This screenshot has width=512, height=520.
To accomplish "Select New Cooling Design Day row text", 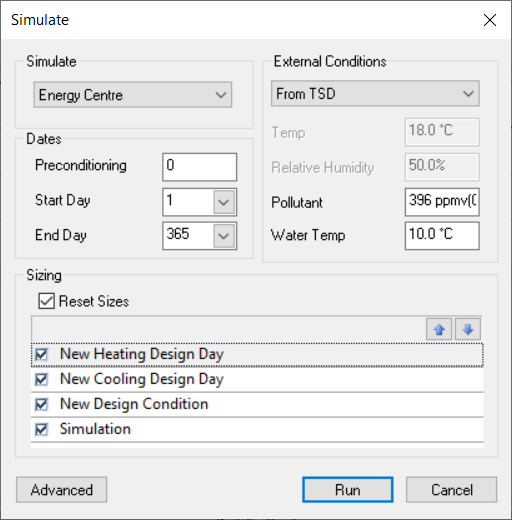I will click(x=142, y=379).
